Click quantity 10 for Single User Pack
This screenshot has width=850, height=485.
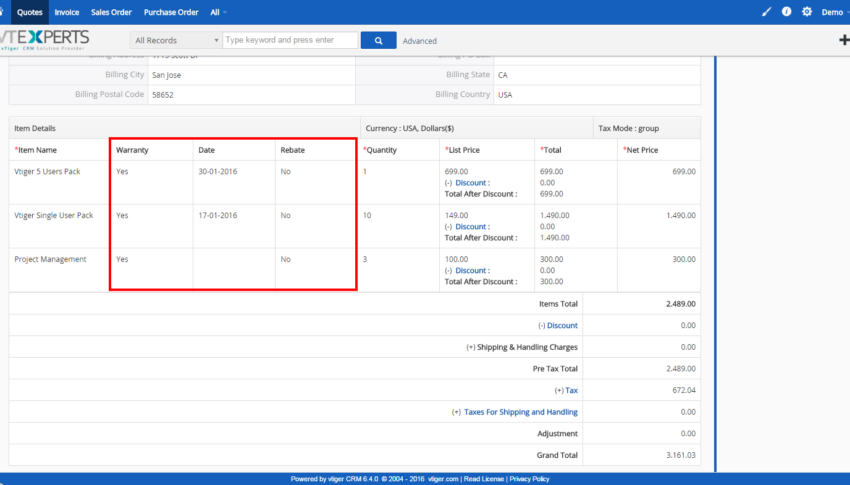tap(367, 215)
